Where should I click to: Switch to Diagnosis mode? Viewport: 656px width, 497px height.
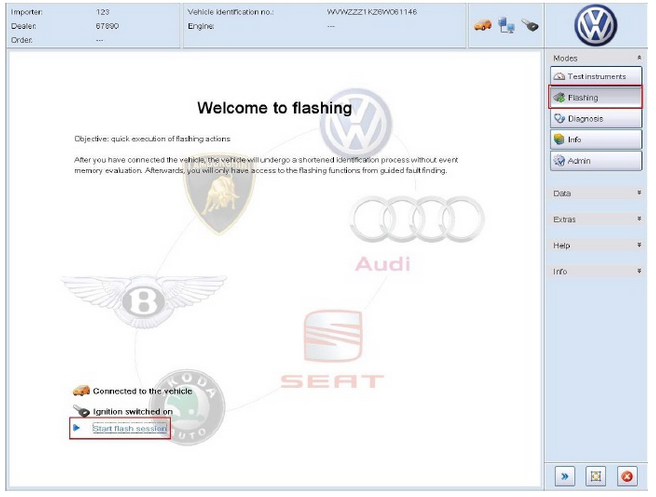point(596,118)
